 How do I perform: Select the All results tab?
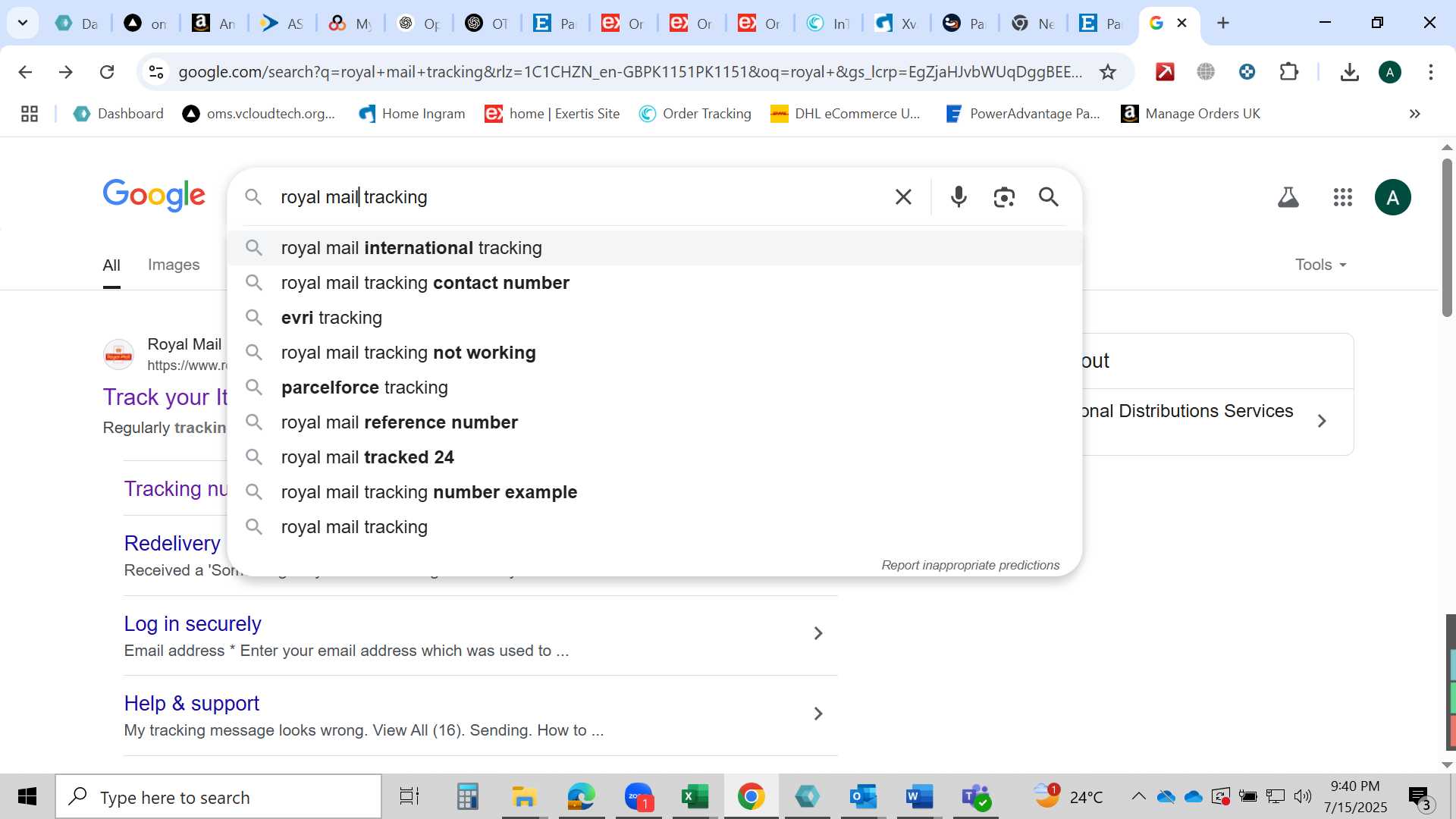click(111, 265)
